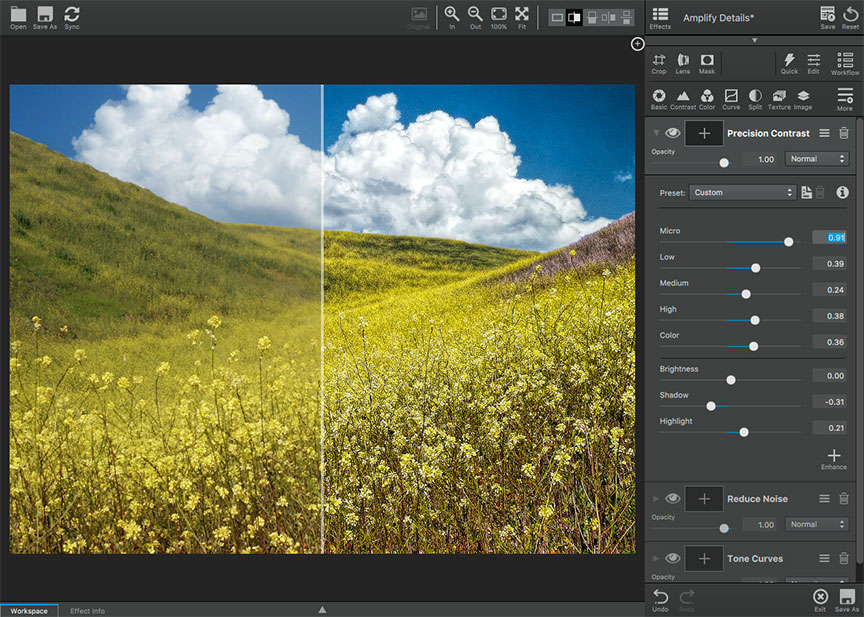The width and height of the screenshot is (864, 617).
Task: Switch to the Effect Info tab
Action: 87,610
